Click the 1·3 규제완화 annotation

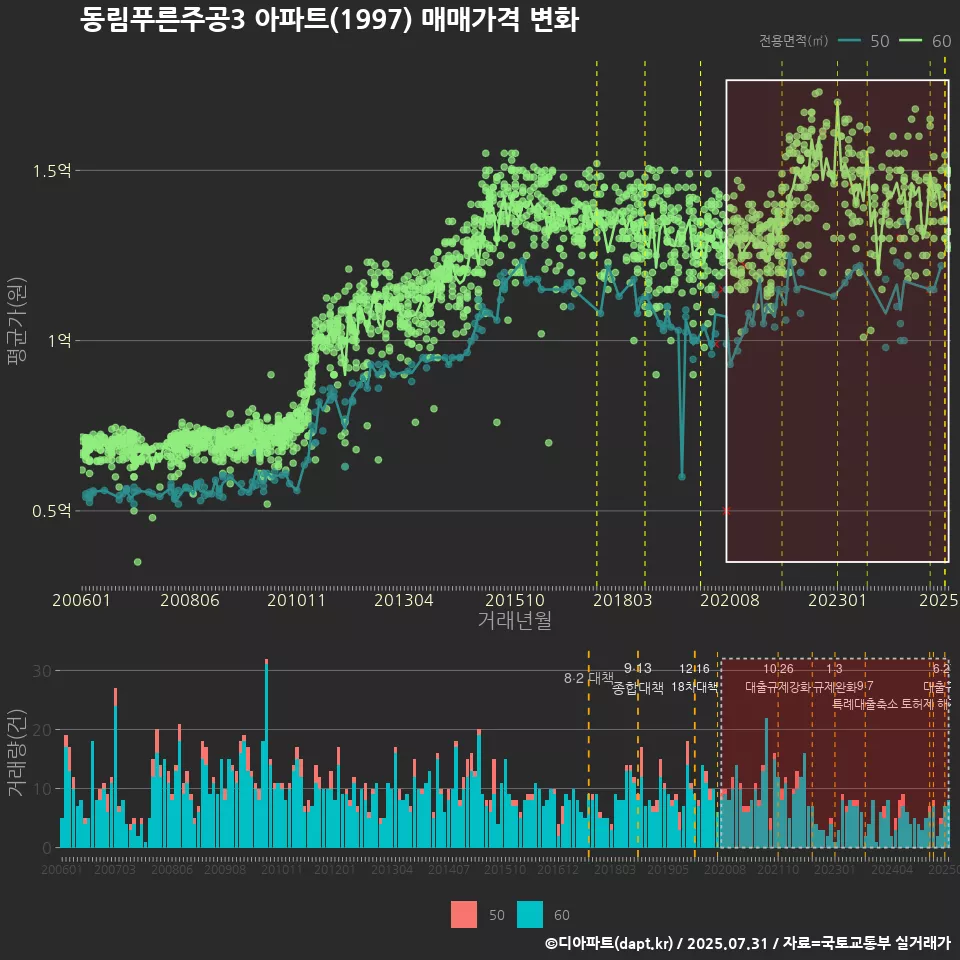(834, 678)
